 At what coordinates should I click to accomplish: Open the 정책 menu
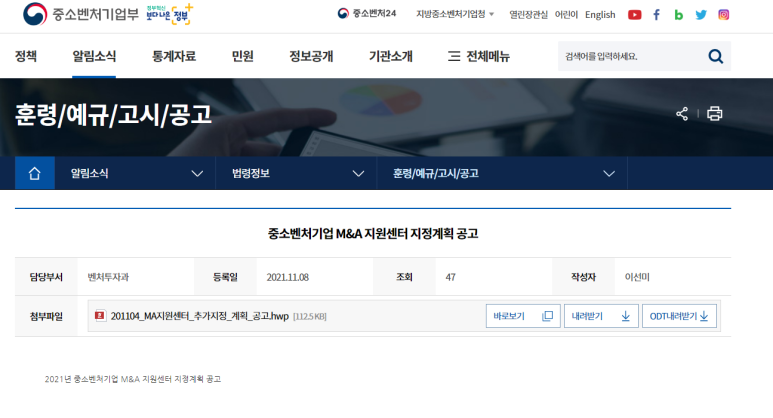(26, 56)
